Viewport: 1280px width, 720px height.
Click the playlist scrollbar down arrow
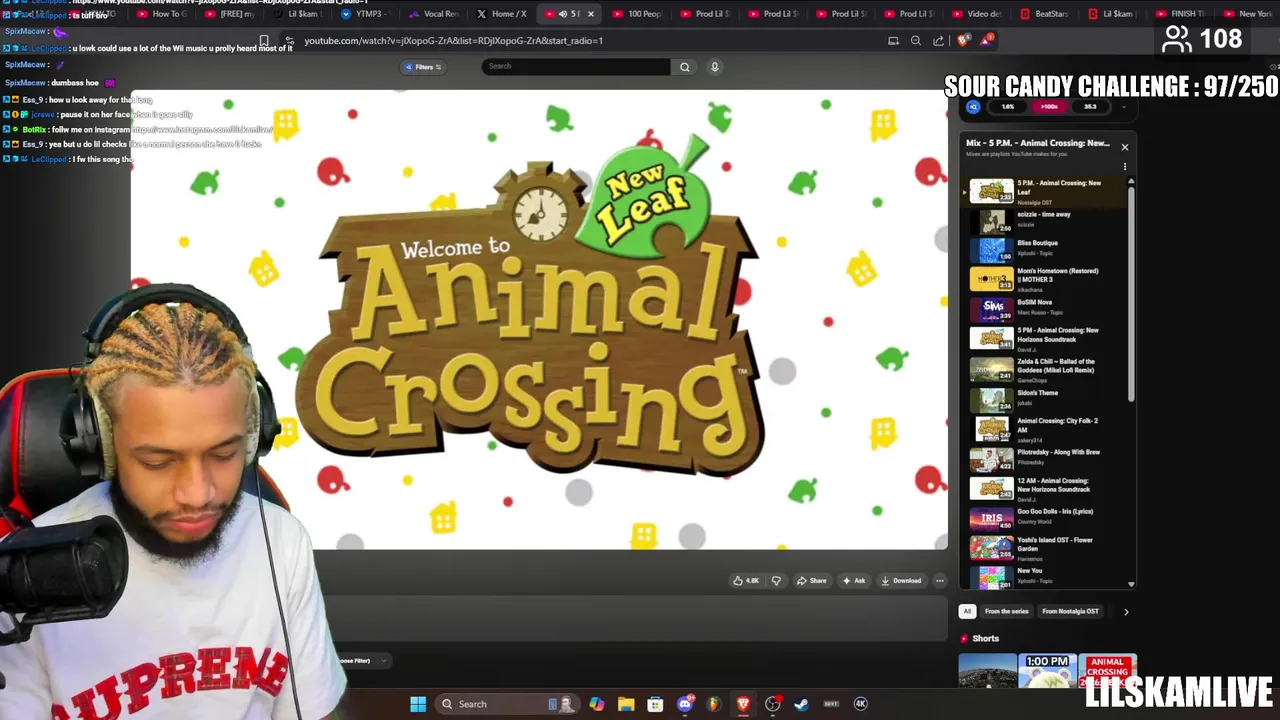point(1131,584)
